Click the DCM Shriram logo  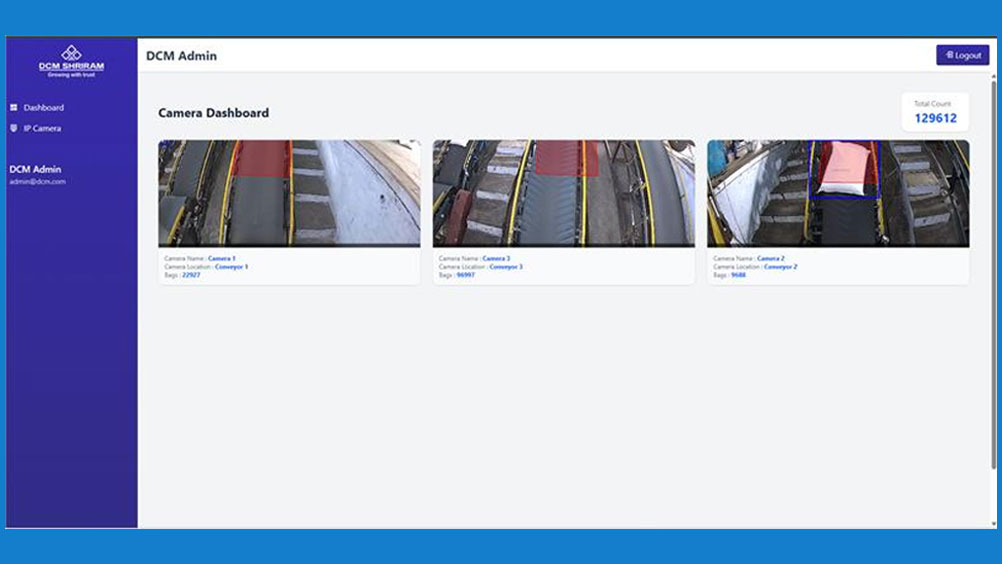click(71, 59)
